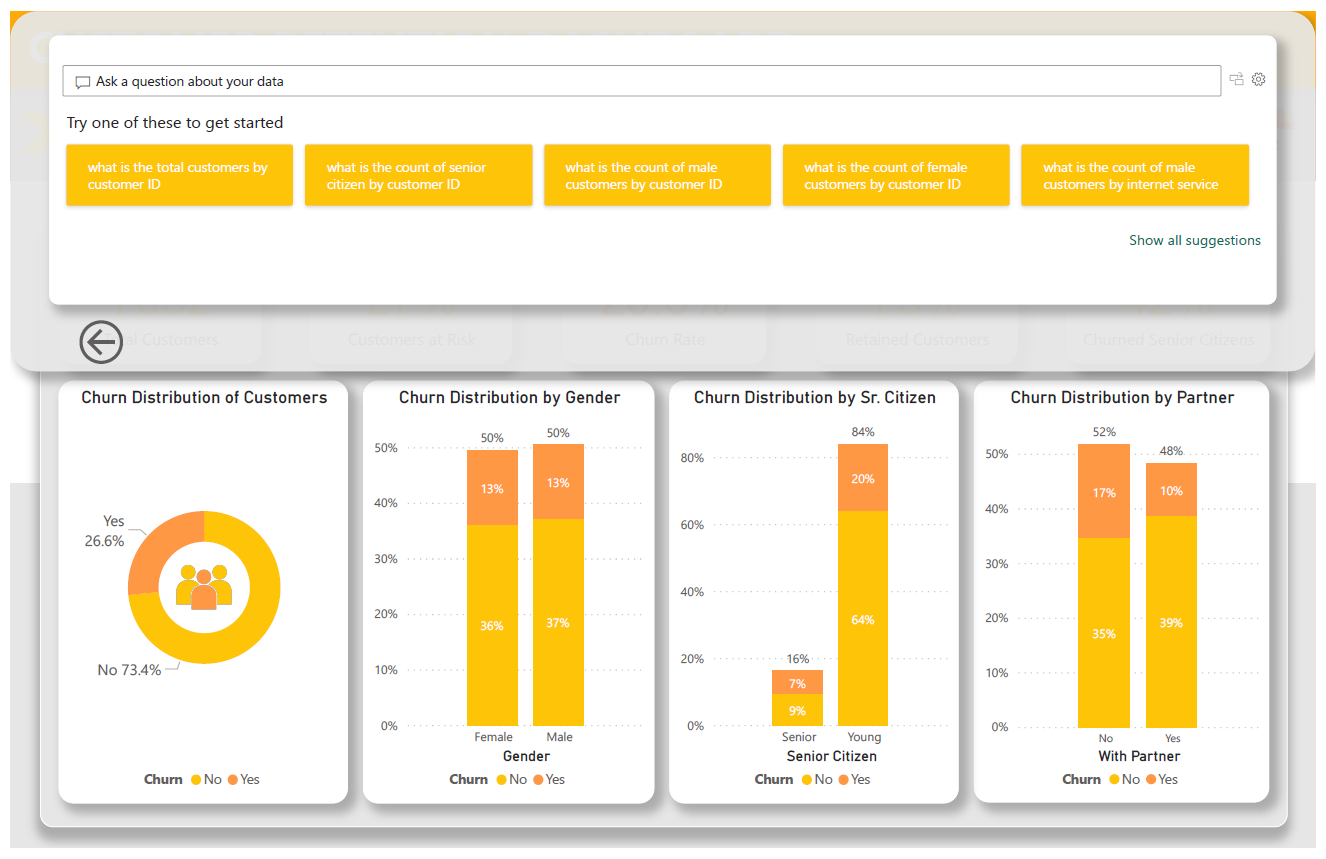Click orange 'Yes' legend swatch in Sr. Citizen chart
This screenshot has height=859, width=1326.
(844, 779)
